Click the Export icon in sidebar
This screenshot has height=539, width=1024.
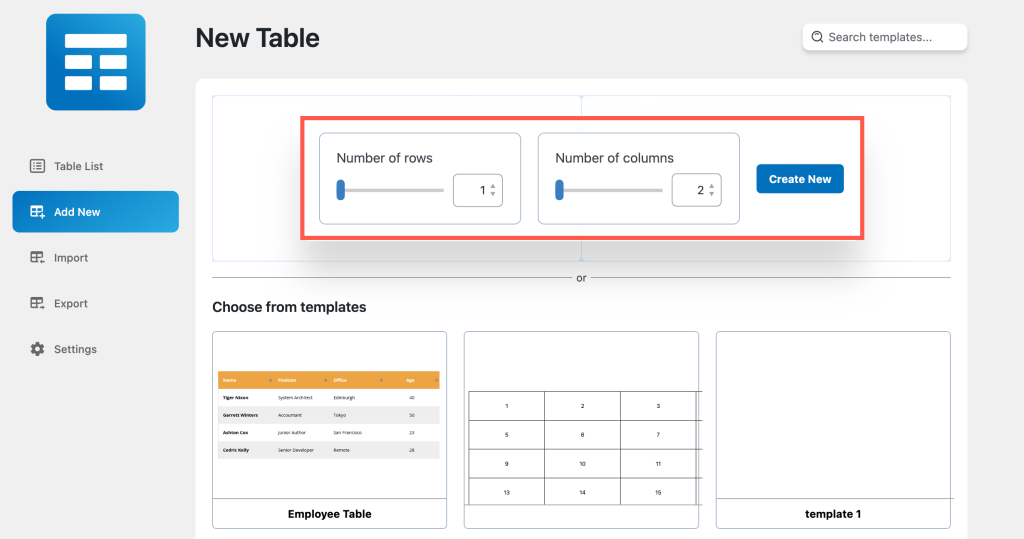click(37, 304)
